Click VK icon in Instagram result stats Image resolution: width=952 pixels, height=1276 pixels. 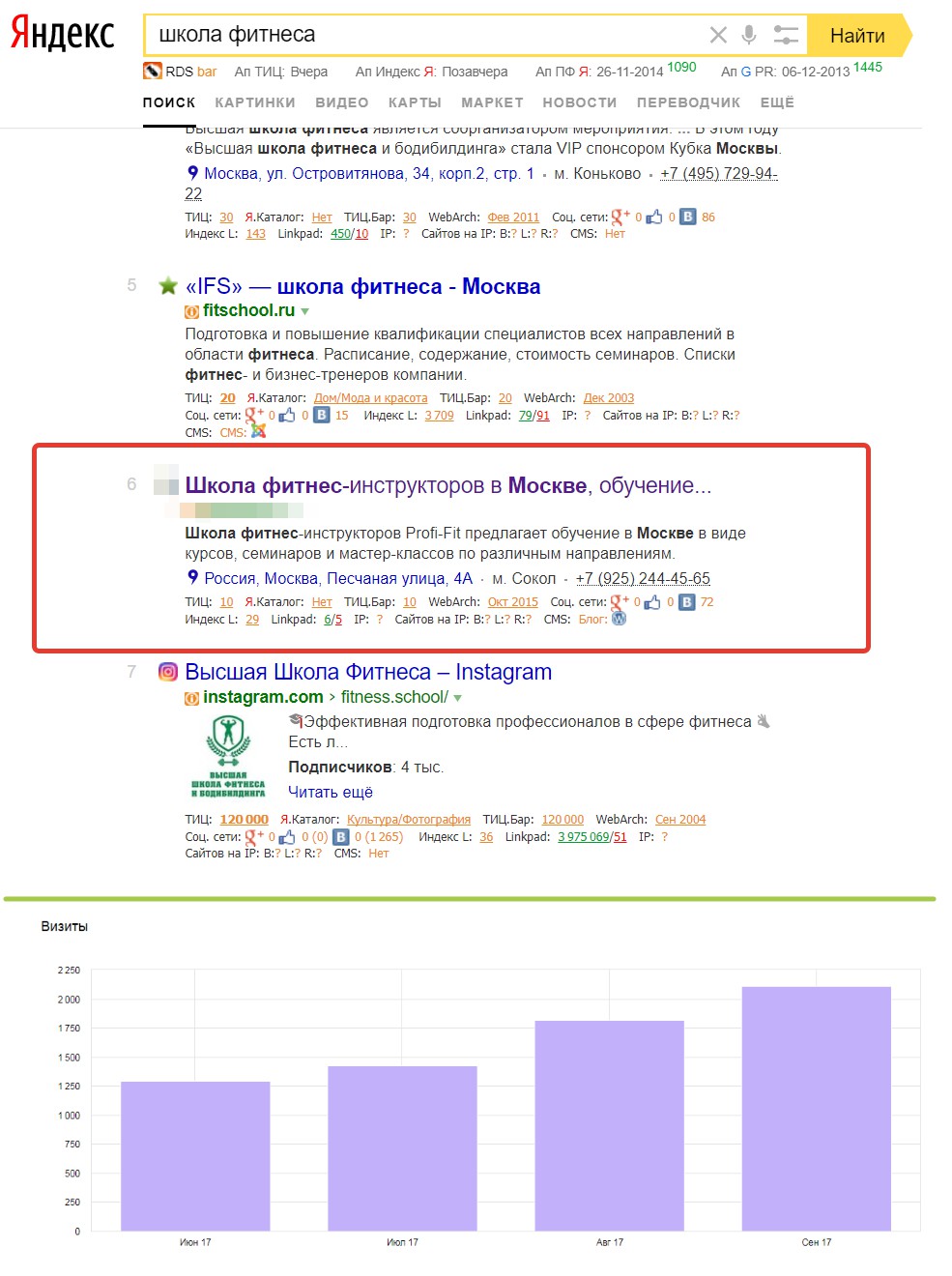tap(341, 836)
